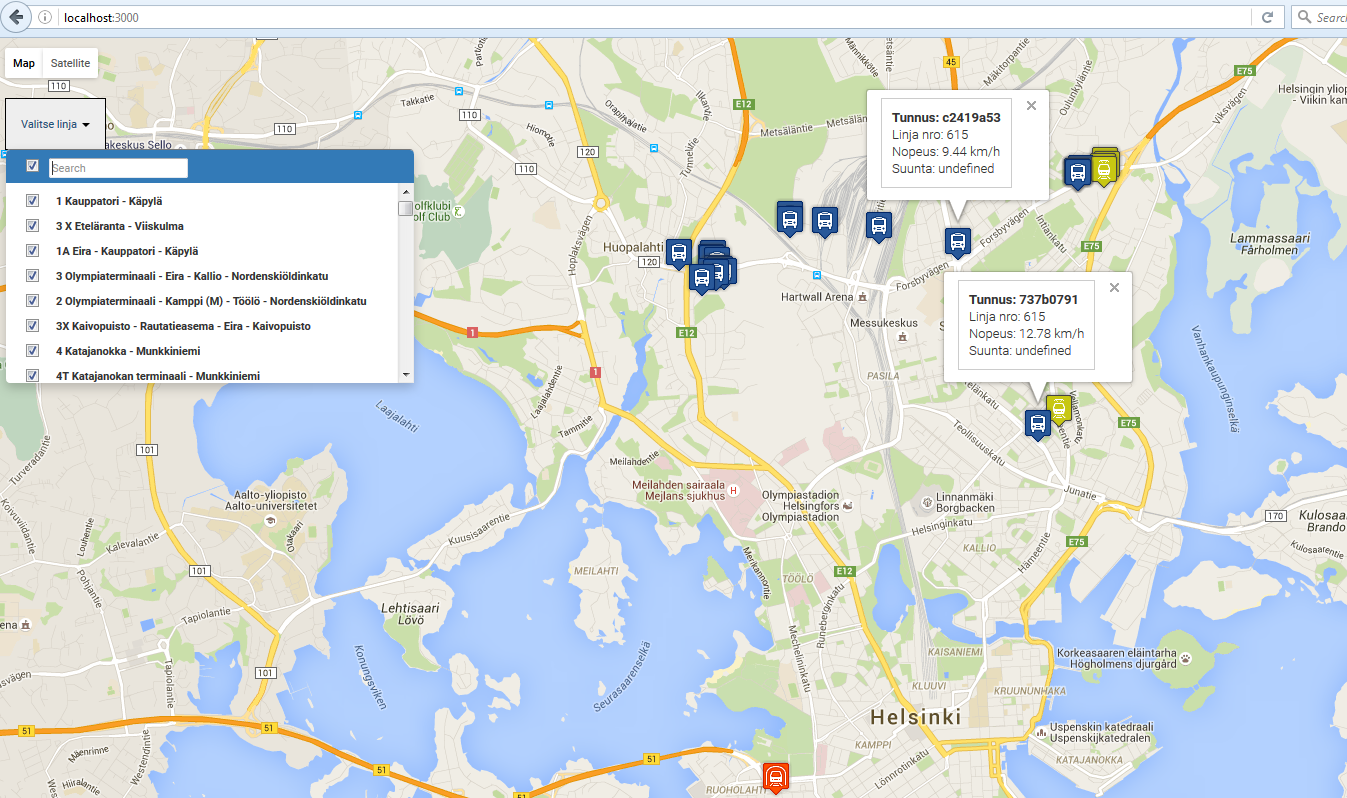Switch to the Satellite view tab
This screenshot has height=798, width=1347.
tap(70, 63)
